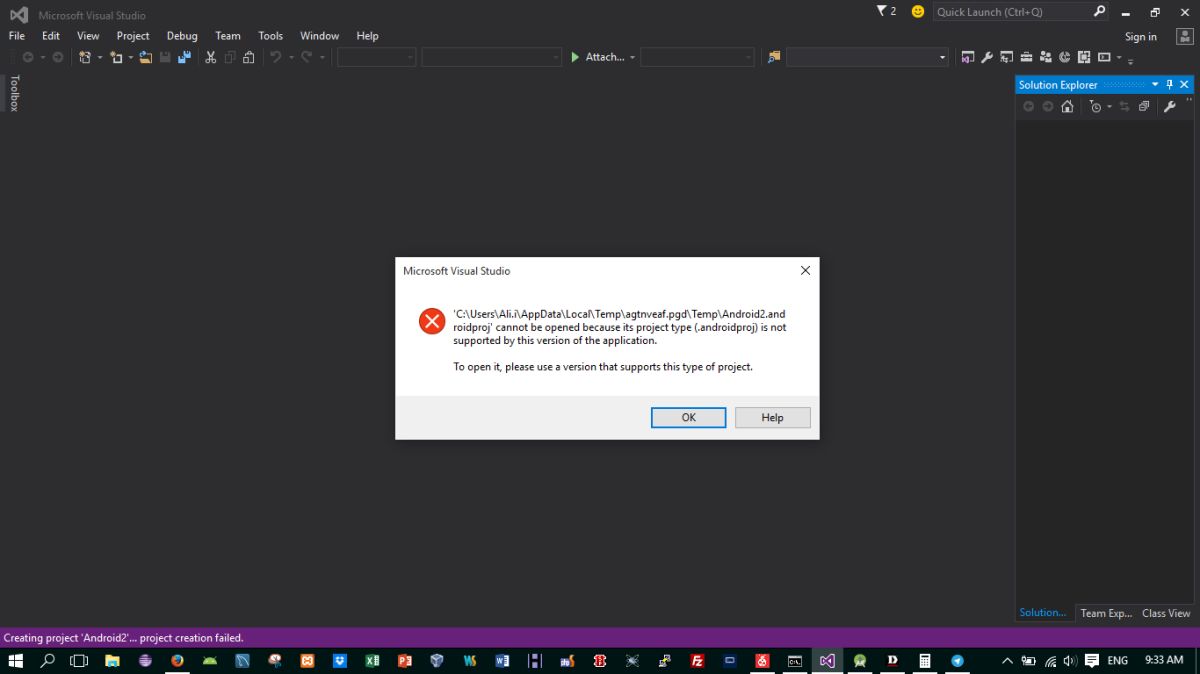Open the Debug menu
This screenshot has height=674, width=1200.
click(182, 36)
